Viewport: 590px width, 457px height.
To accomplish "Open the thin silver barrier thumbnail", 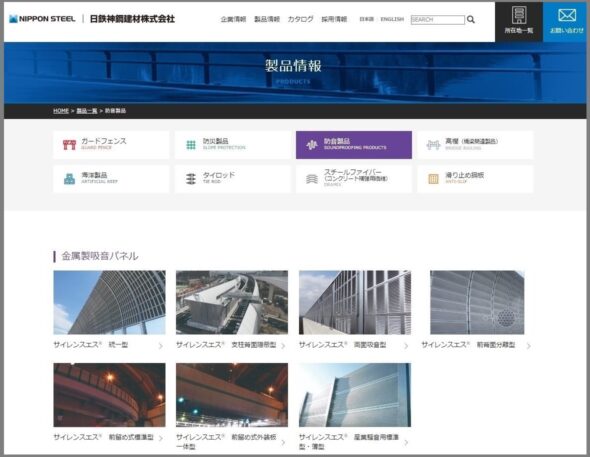I will pos(355,395).
